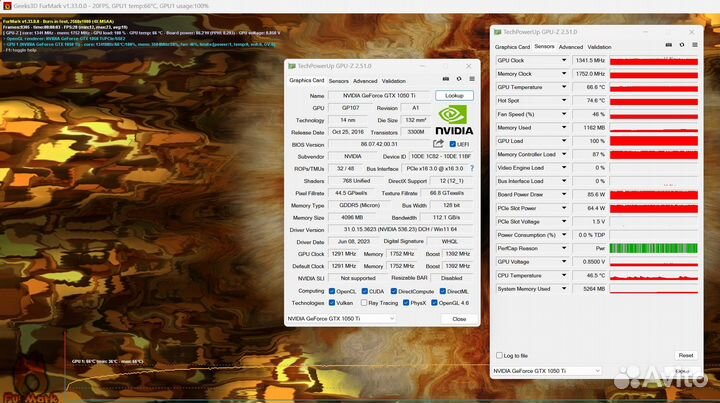Switch to Graphics Card tab in Sensors window
The width and height of the screenshot is (720, 403).
pyautogui.click(x=512, y=47)
